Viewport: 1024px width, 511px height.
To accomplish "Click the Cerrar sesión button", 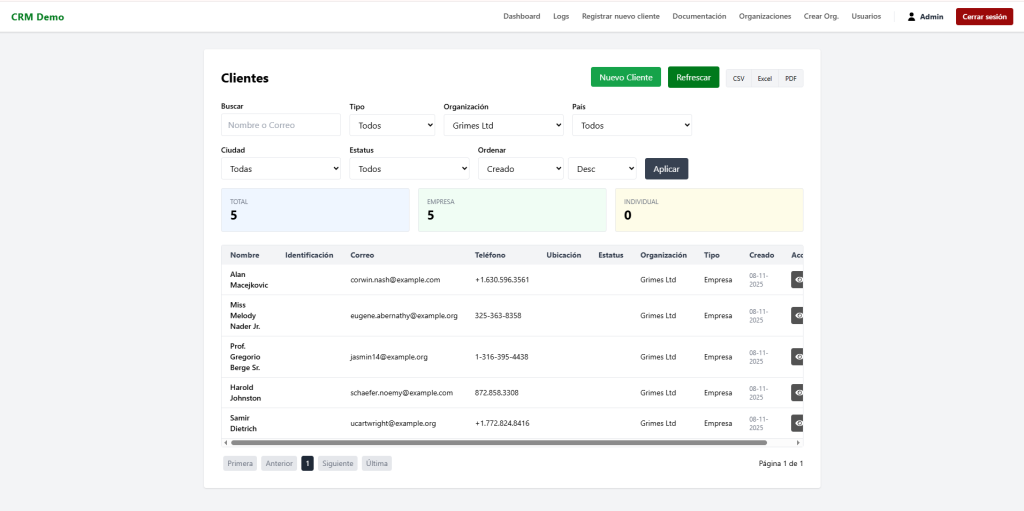I will click(x=984, y=17).
